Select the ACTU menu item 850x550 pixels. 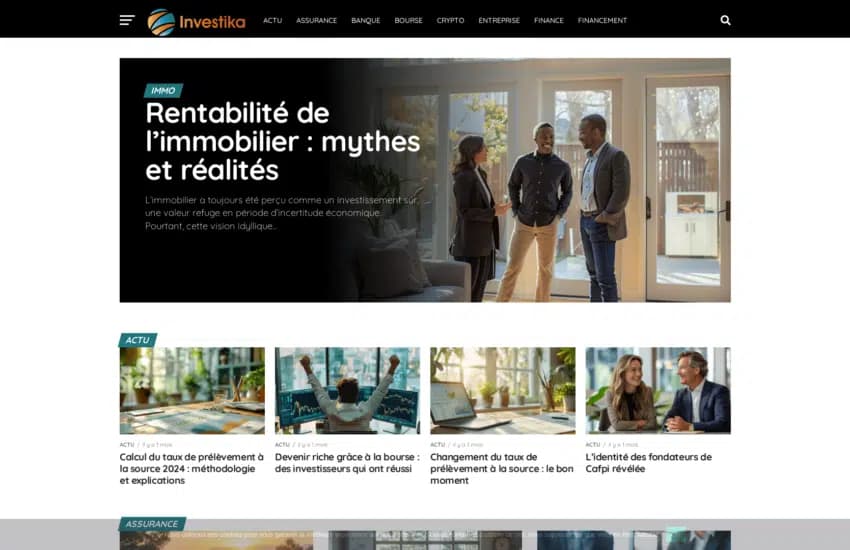pos(273,21)
